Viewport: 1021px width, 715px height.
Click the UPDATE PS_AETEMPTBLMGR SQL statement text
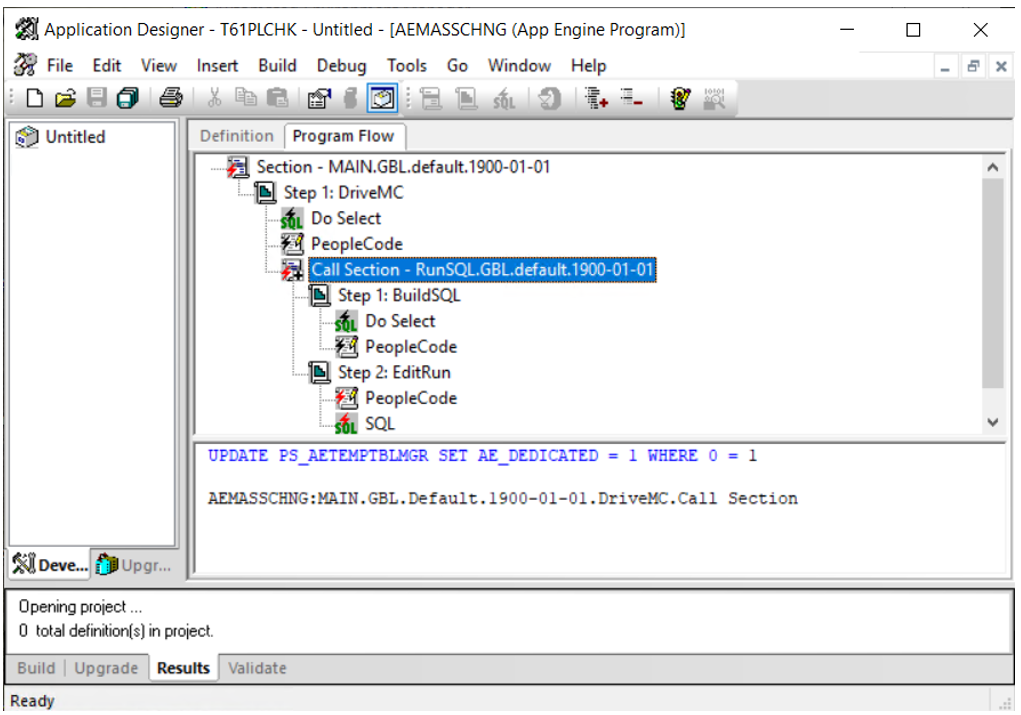click(x=483, y=456)
